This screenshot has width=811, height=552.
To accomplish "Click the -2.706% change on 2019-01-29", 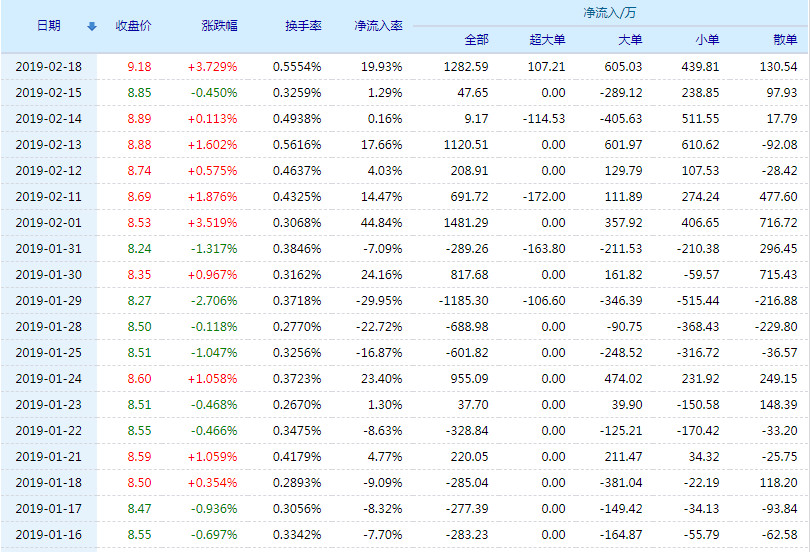I will coord(213,300).
